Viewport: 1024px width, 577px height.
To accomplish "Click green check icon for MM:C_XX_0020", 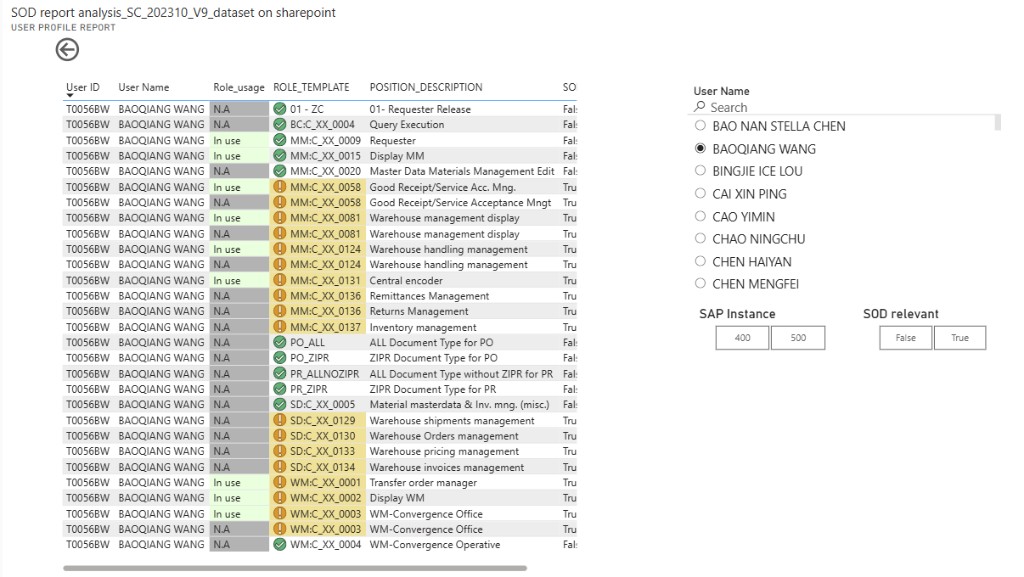I will (x=280, y=171).
